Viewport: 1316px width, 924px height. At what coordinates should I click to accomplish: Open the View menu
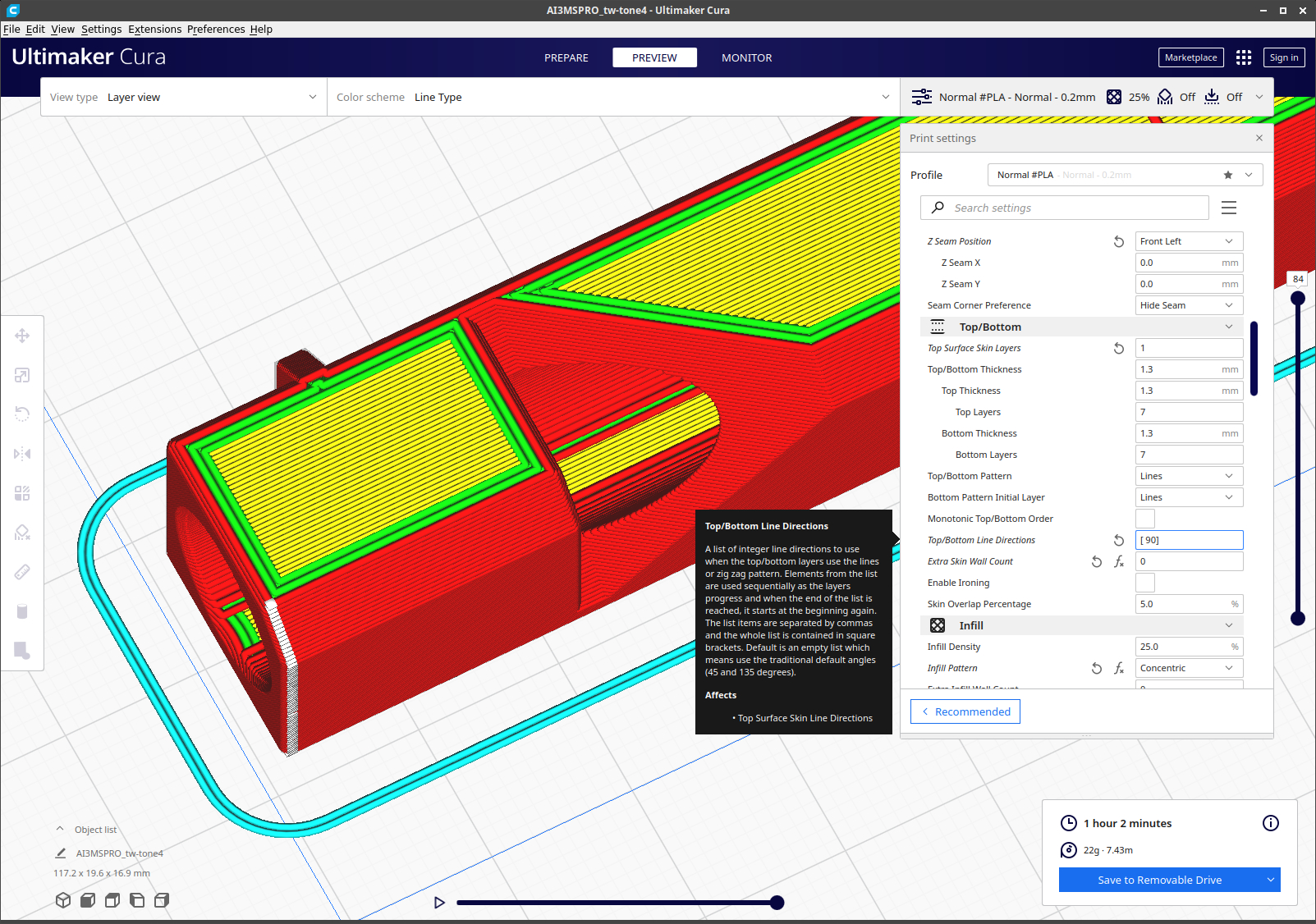point(63,29)
